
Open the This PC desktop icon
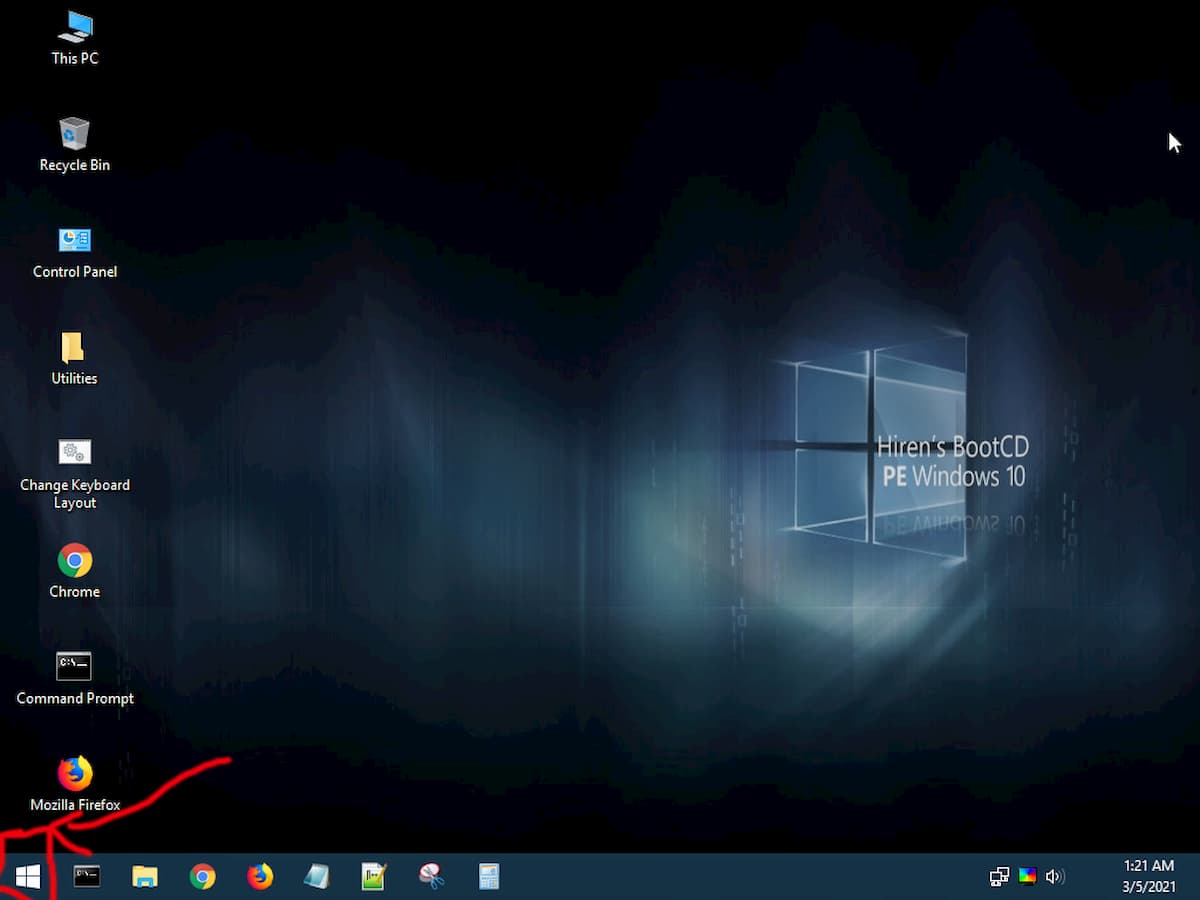click(x=75, y=38)
